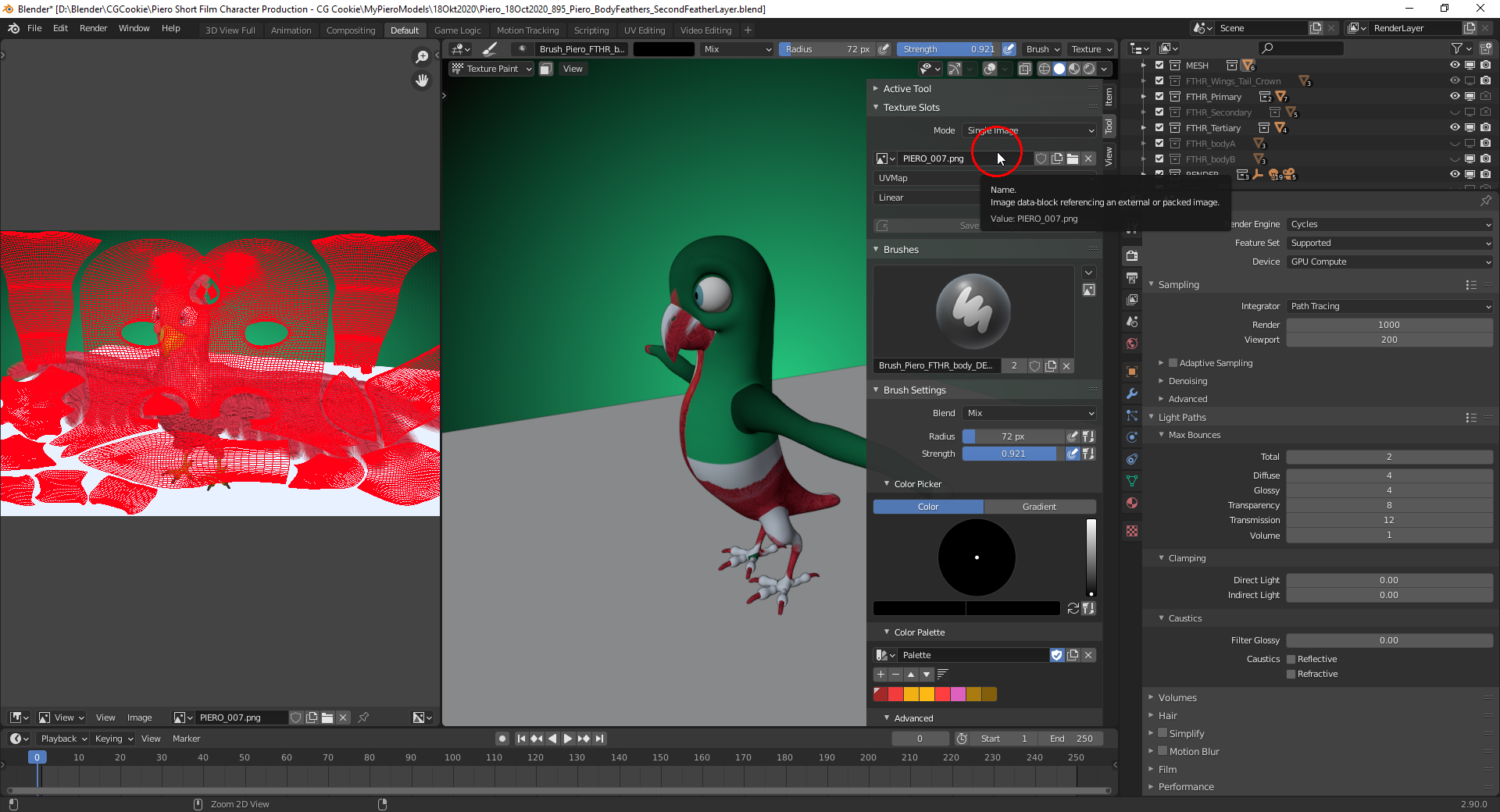This screenshot has height=812, width=1500.
Task: Enable fake user for PIERO_007.png
Action: click(1041, 158)
